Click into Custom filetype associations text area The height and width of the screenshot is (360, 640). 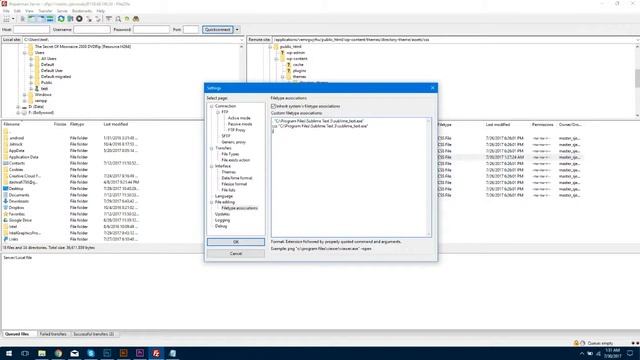[351, 178]
